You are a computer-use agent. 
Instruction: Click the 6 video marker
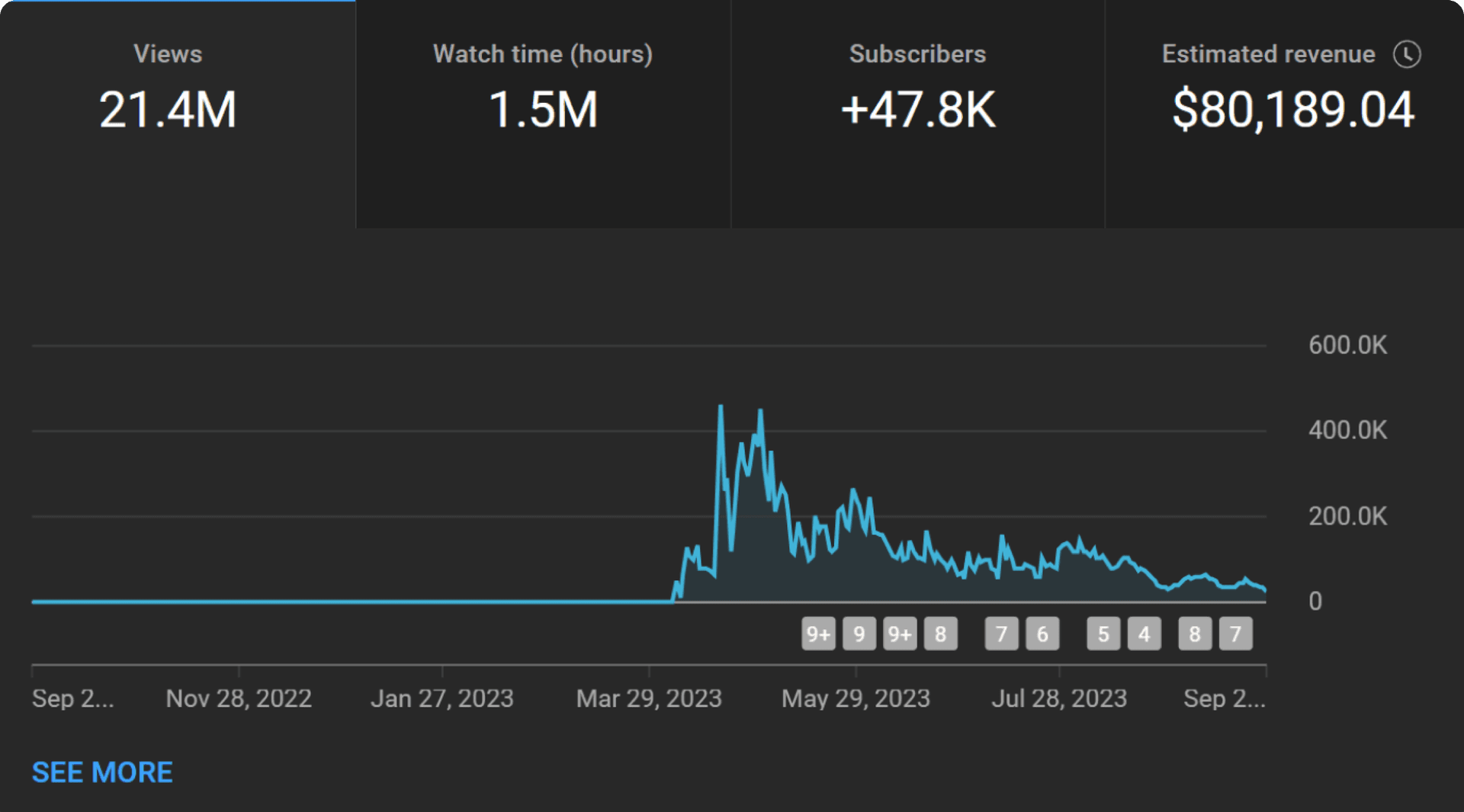(1042, 634)
